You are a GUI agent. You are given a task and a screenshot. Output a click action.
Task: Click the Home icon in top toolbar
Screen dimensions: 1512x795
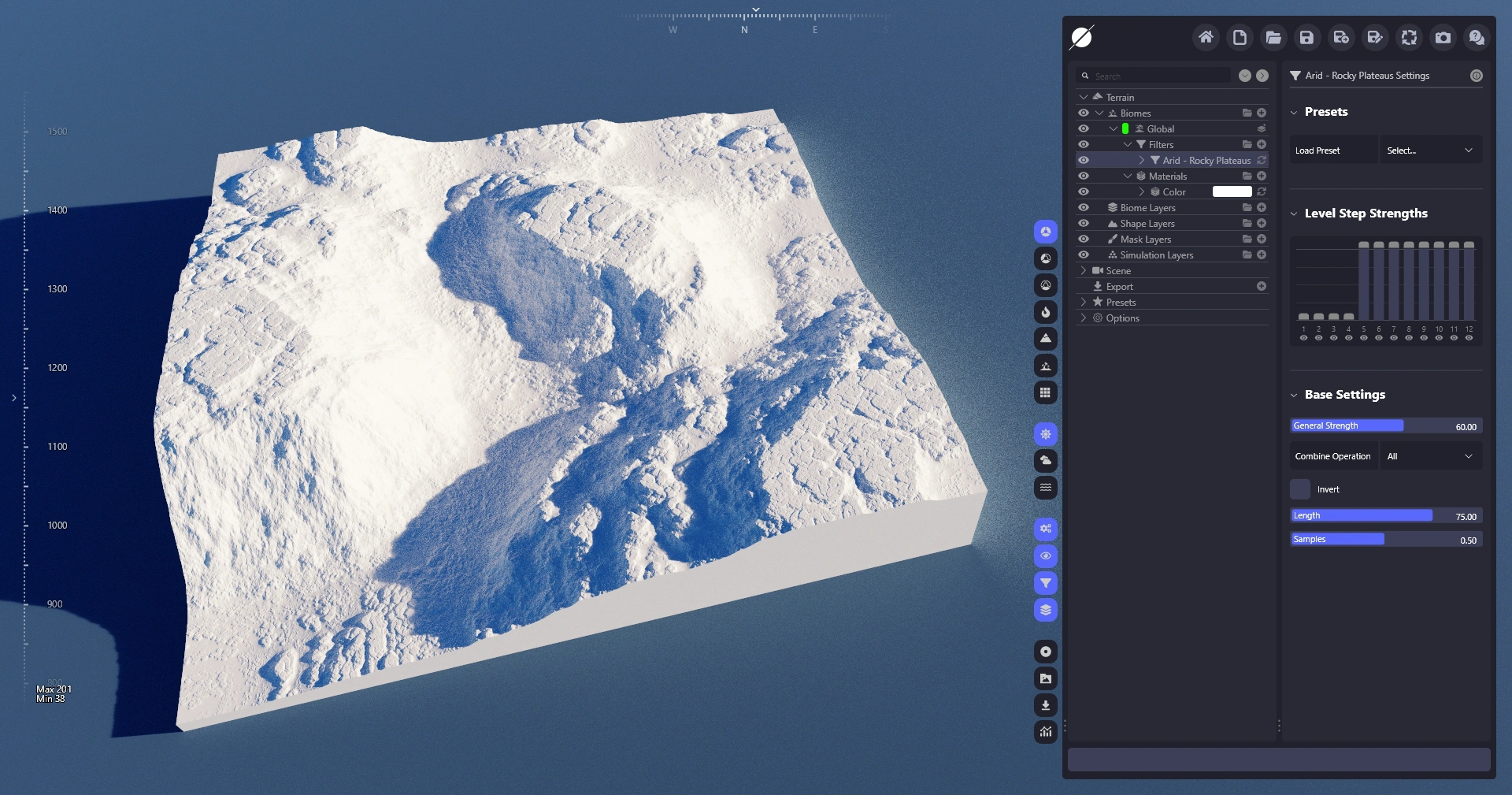[x=1205, y=37]
